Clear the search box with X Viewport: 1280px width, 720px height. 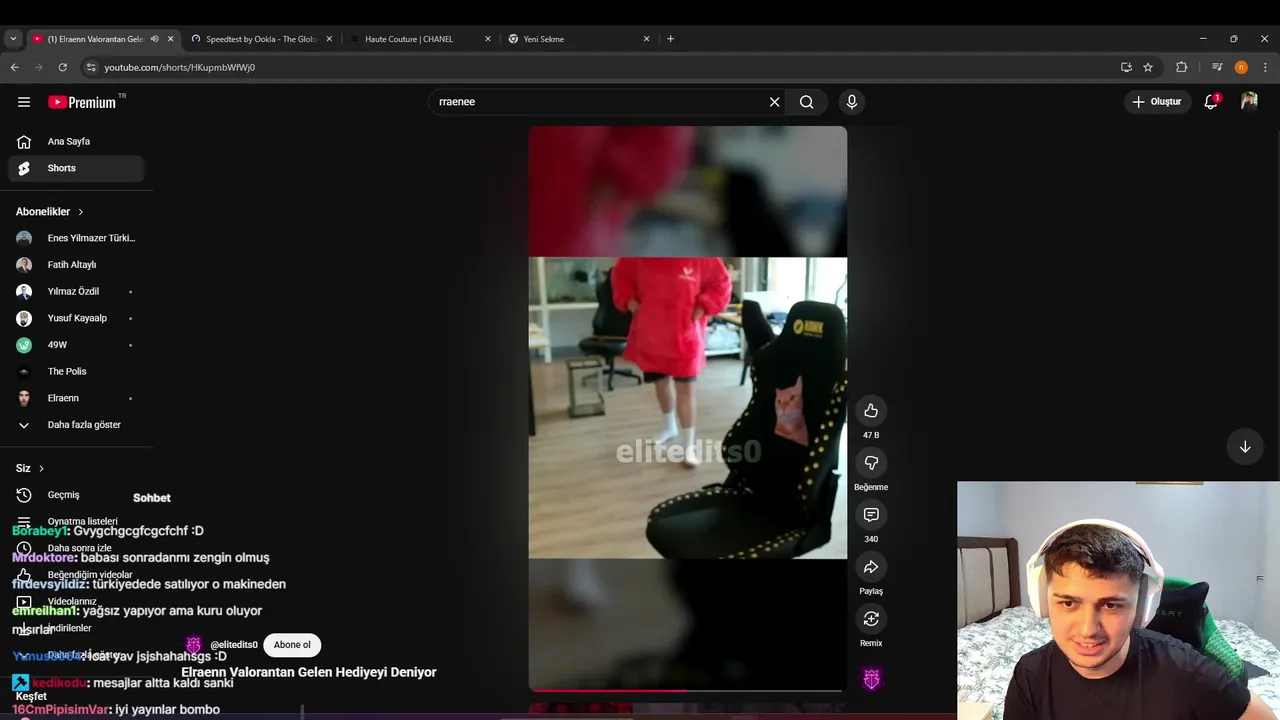coord(774,102)
